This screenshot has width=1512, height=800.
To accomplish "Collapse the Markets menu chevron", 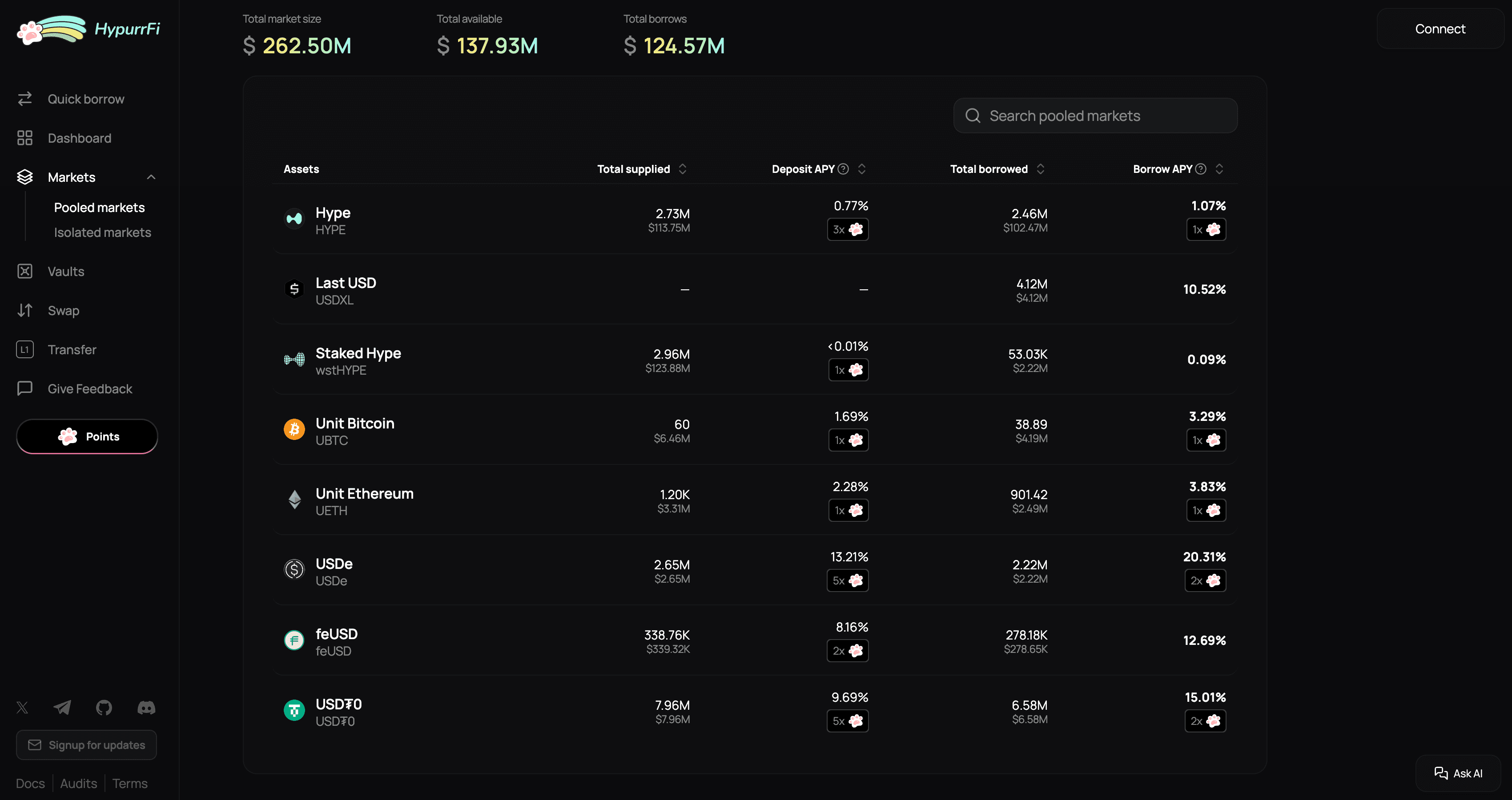I will 151,177.
